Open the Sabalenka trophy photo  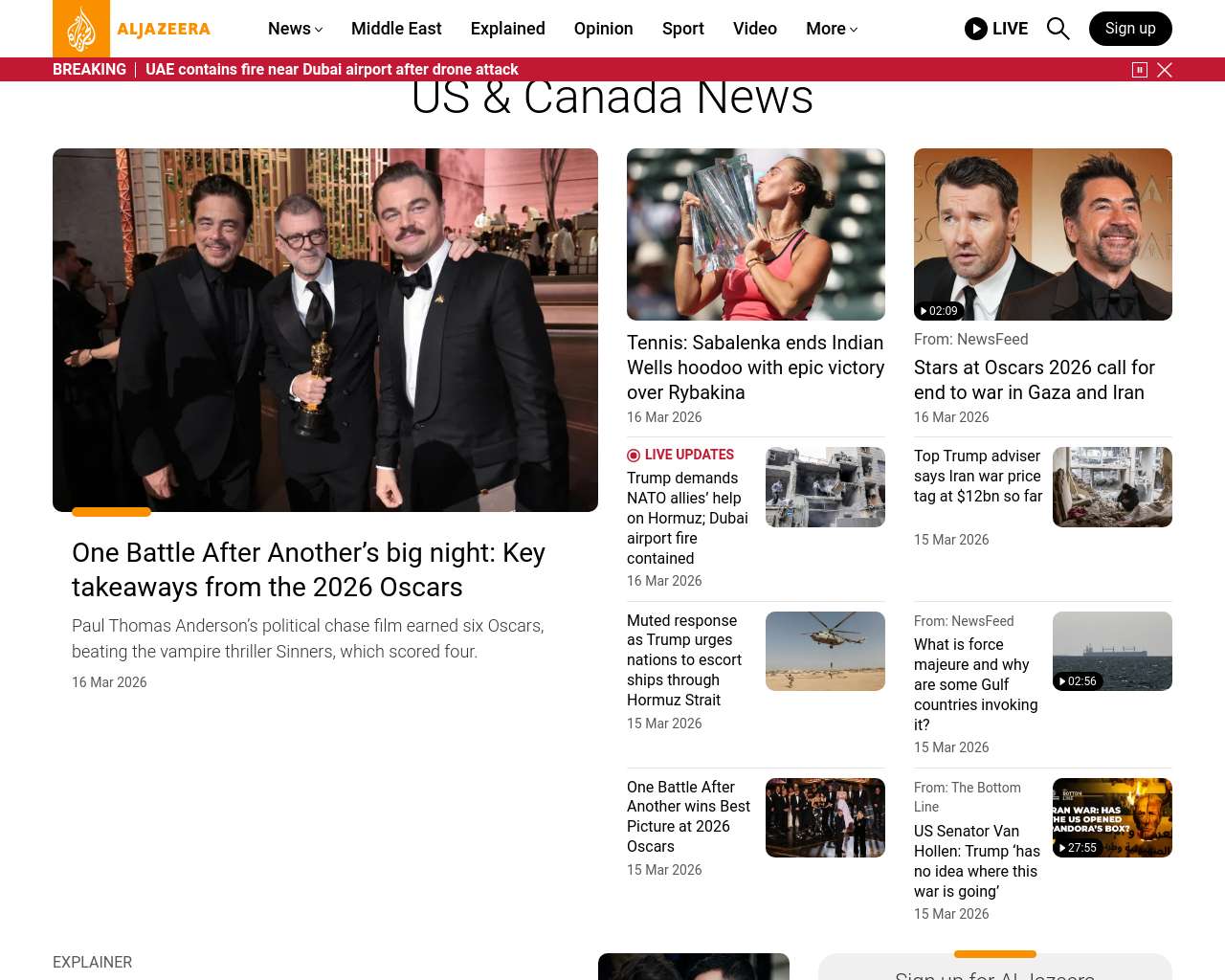pos(756,234)
